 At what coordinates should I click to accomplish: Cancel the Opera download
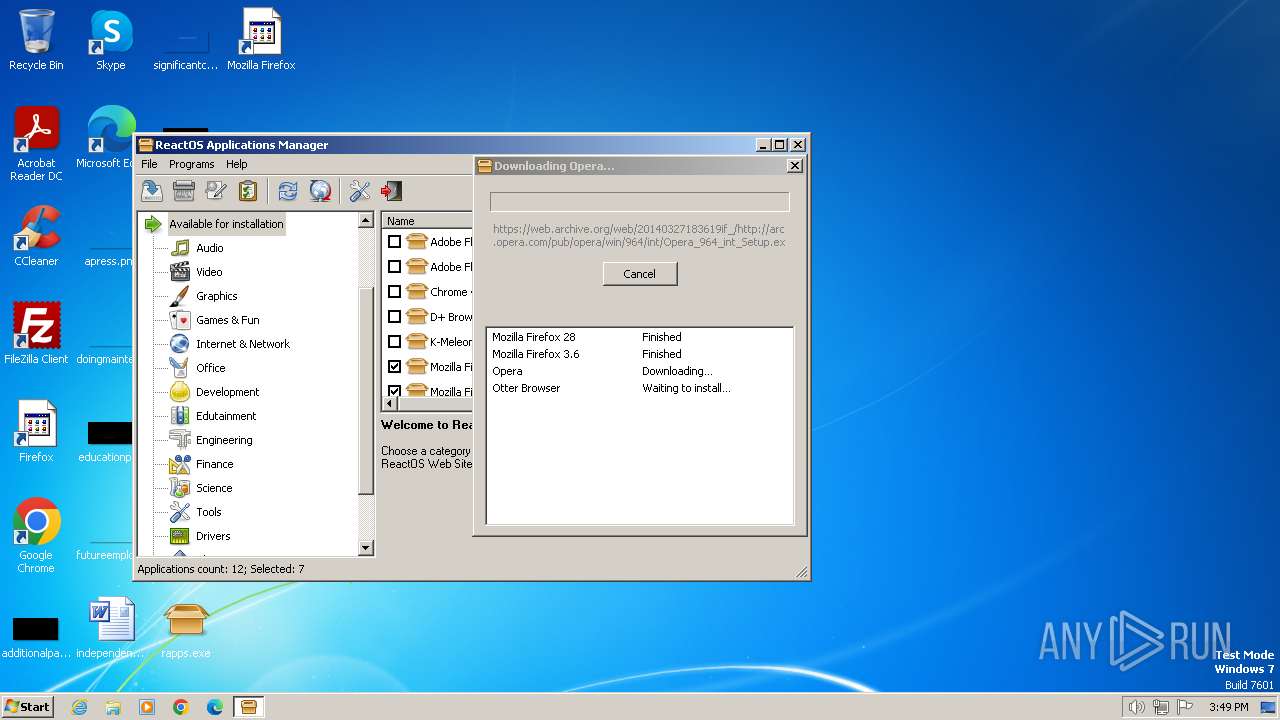tap(640, 274)
